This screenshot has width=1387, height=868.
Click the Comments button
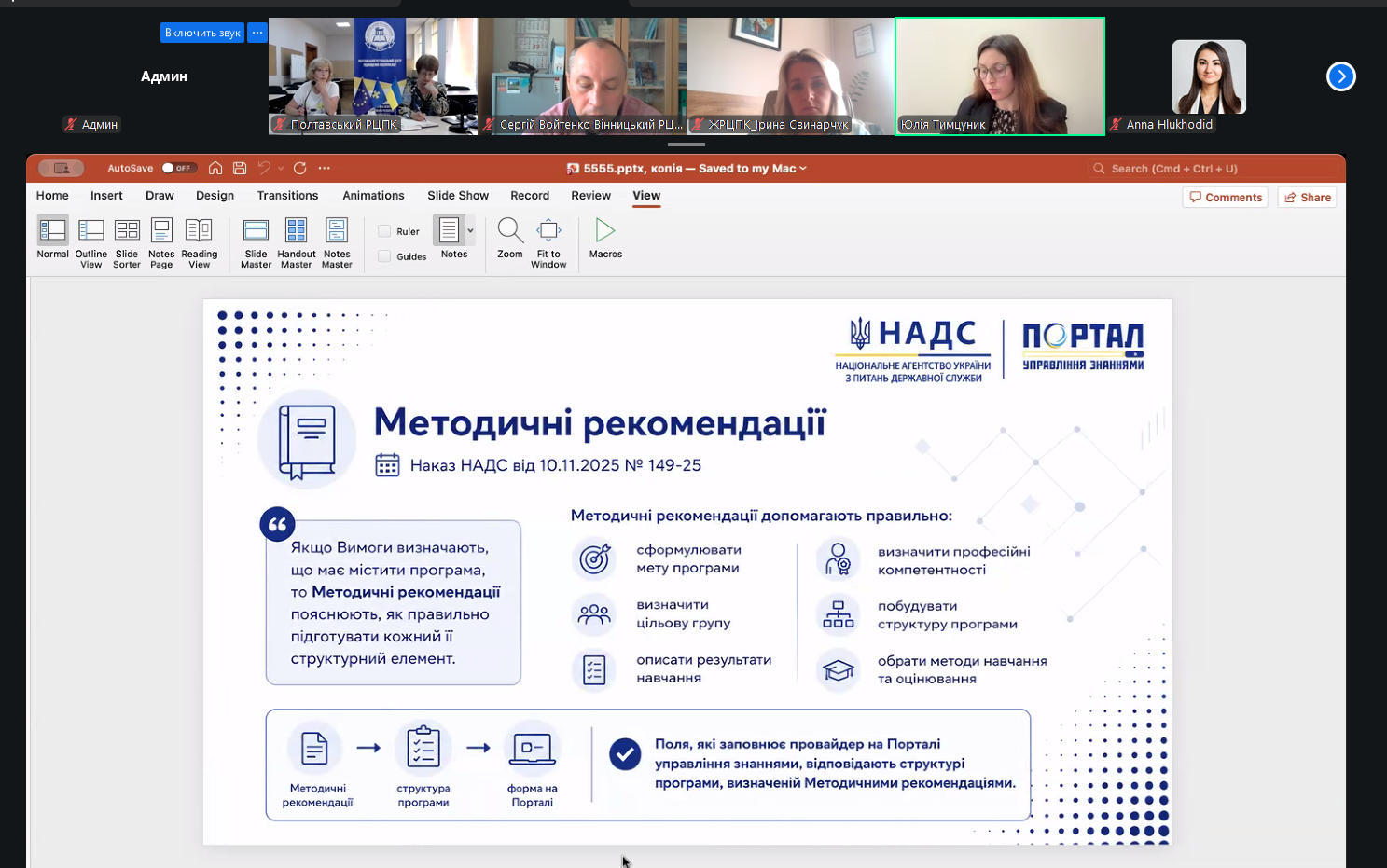point(1225,198)
